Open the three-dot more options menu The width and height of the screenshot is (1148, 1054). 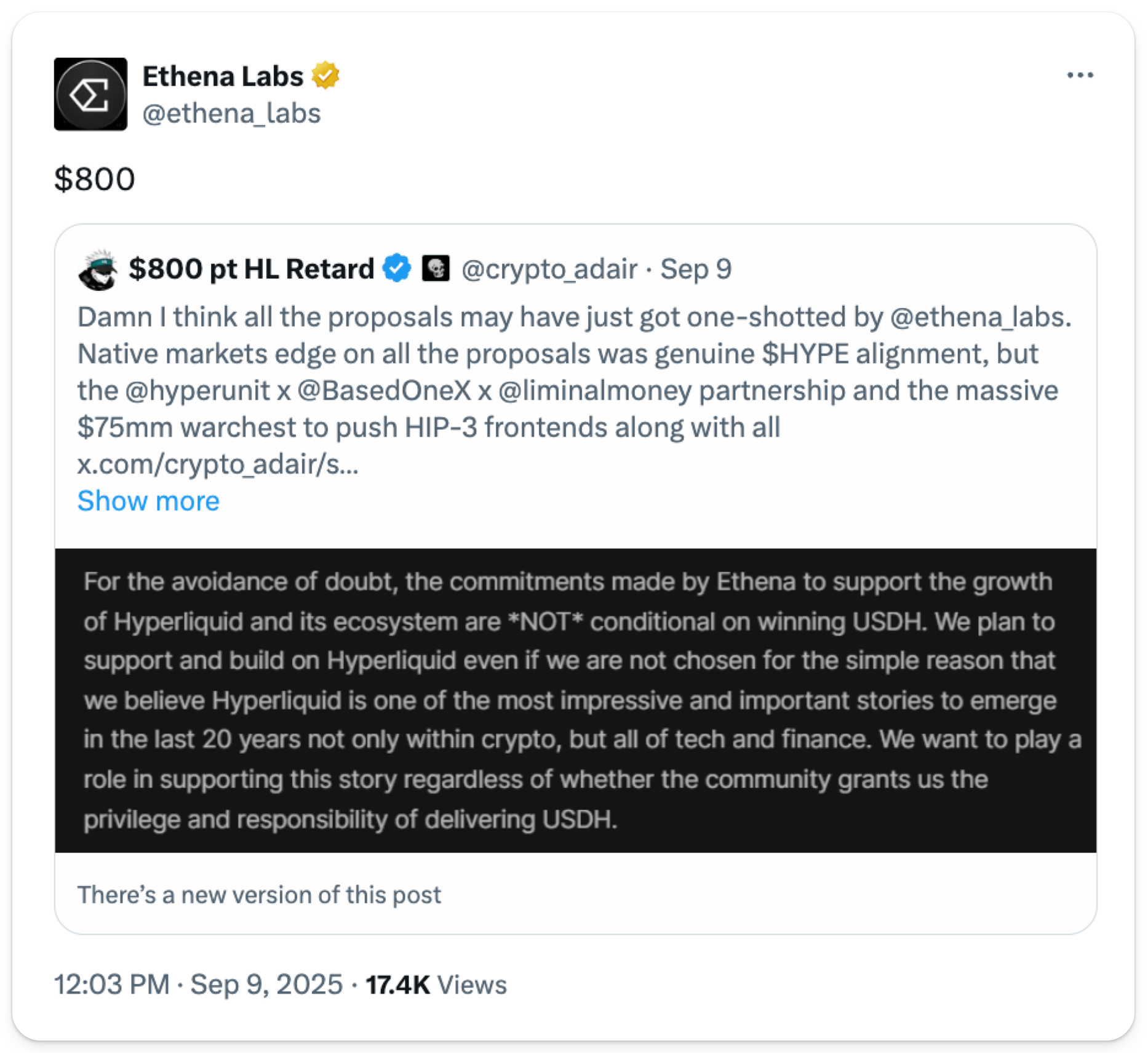tap(1080, 75)
